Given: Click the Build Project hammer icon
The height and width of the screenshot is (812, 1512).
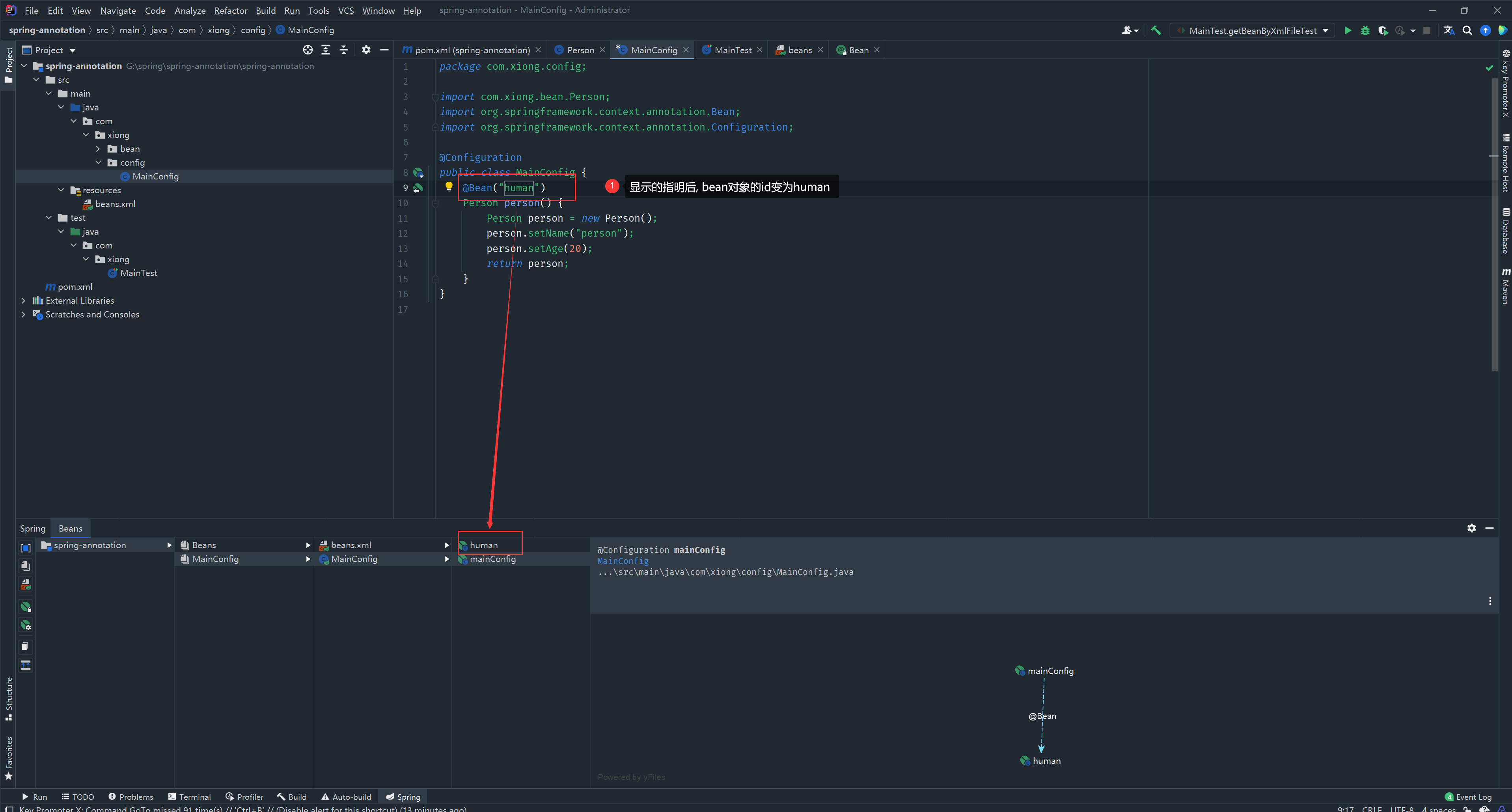Looking at the screenshot, I should coord(1156,30).
